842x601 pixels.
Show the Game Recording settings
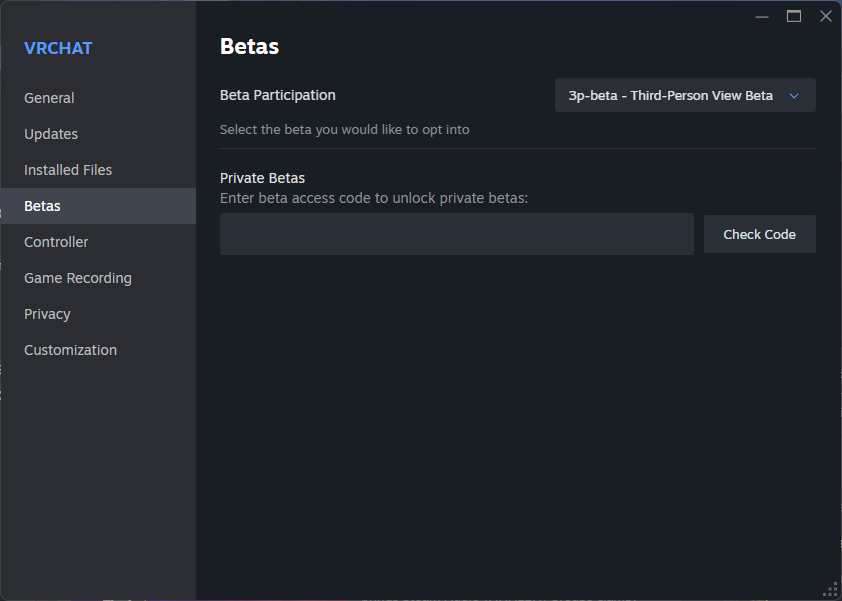coord(78,278)
